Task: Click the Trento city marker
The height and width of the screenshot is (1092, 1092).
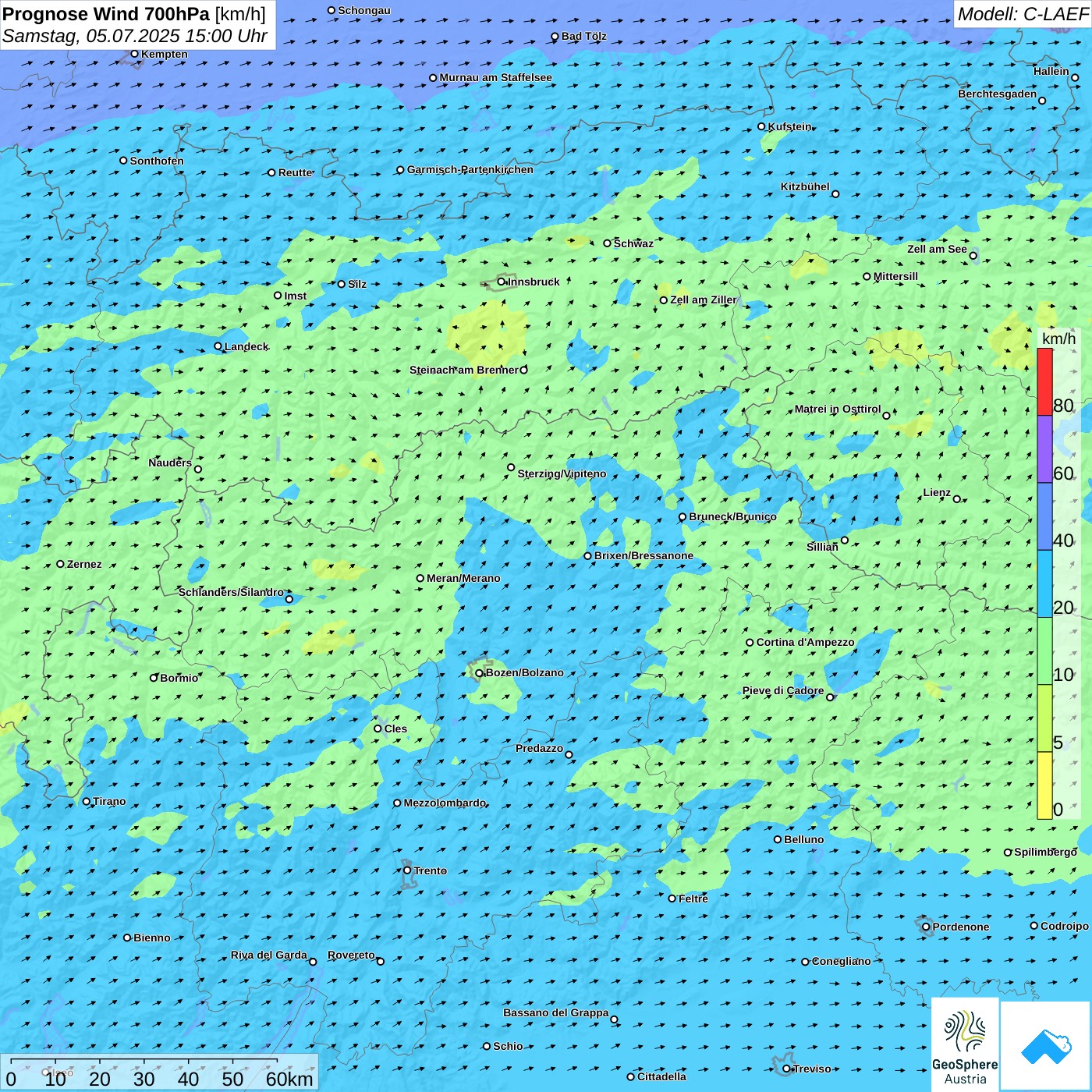Action: point(407,870)
